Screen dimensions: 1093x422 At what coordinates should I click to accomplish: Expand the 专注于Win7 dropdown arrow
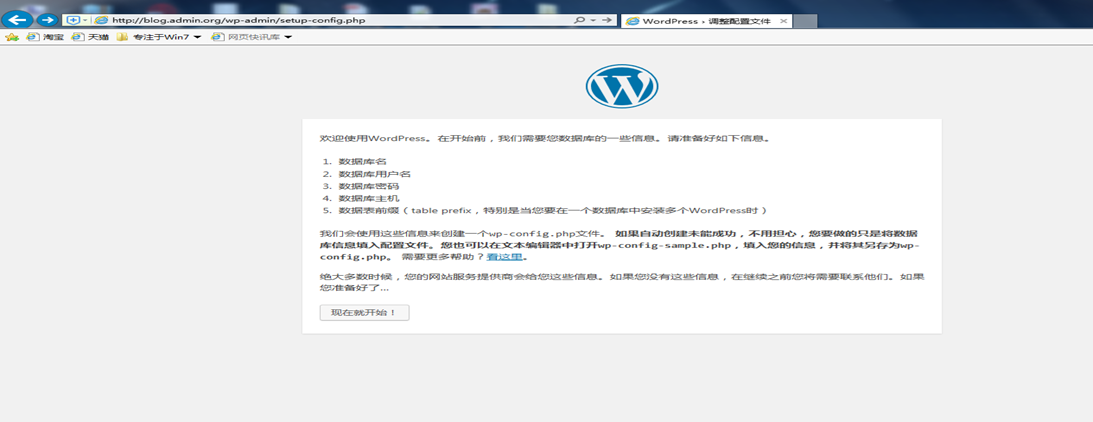pos(197,37)
